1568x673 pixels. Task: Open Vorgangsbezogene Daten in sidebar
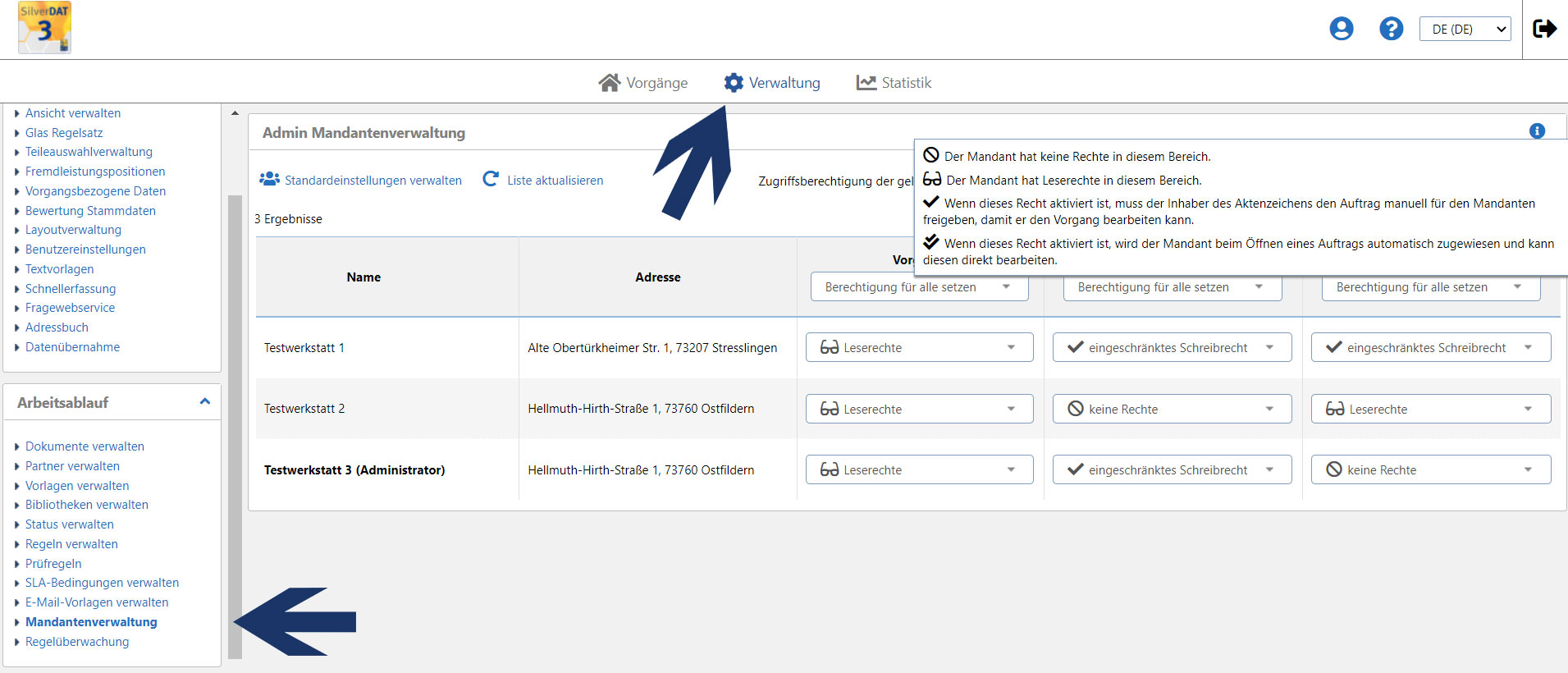point(95,191)
